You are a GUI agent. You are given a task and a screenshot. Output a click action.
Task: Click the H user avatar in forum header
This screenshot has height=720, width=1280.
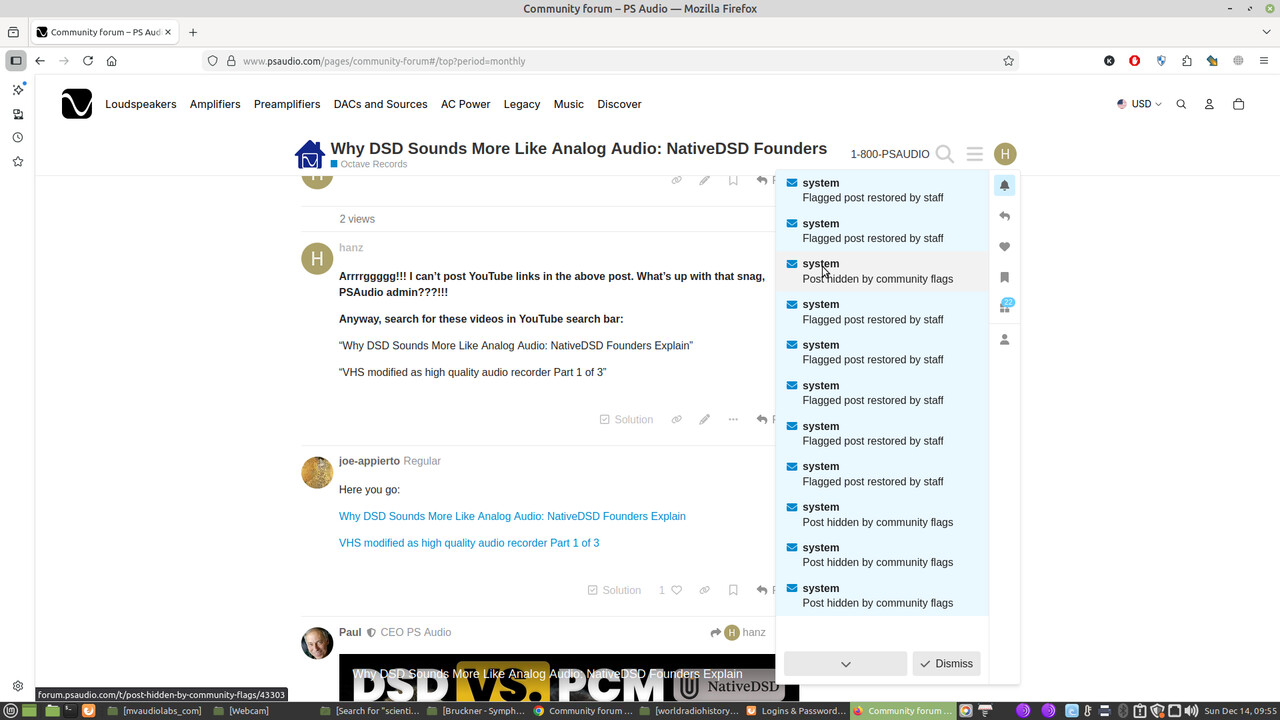coord(1005,154)
